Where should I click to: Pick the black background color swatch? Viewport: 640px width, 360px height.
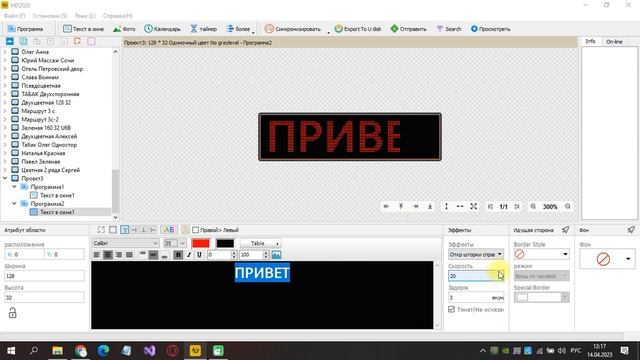point(225,243)
